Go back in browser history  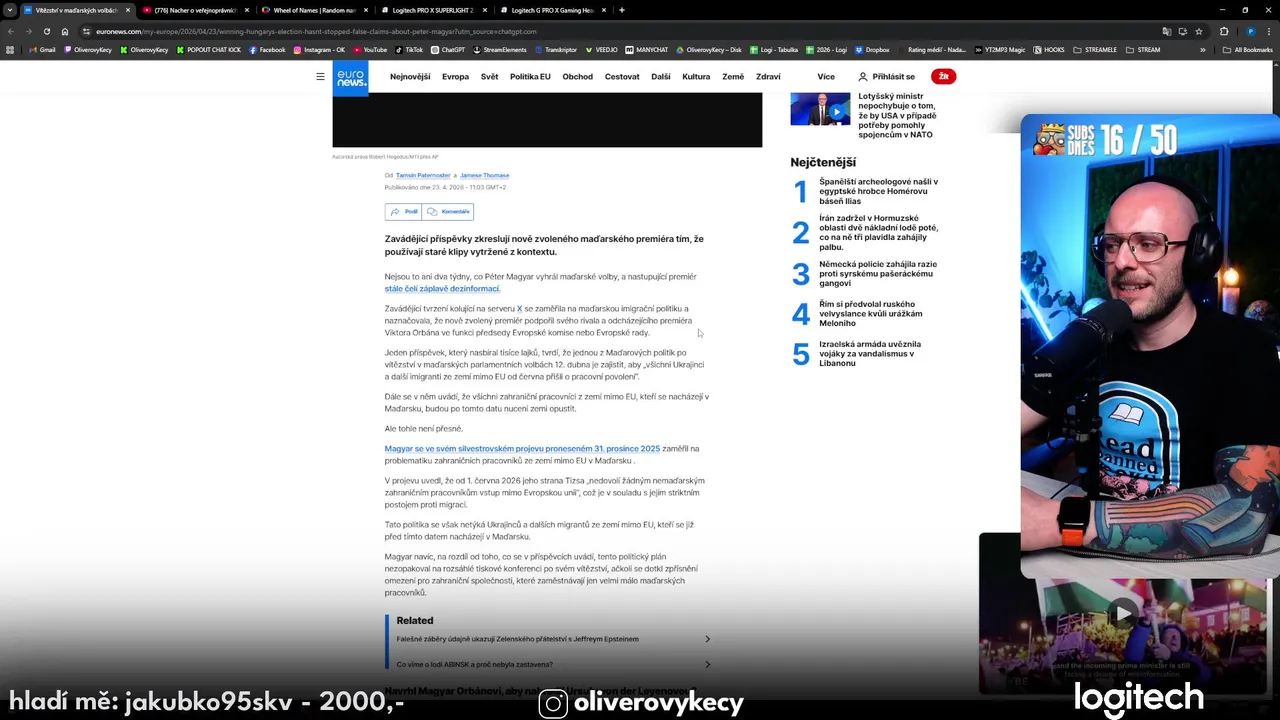click(x=11, y=31)
